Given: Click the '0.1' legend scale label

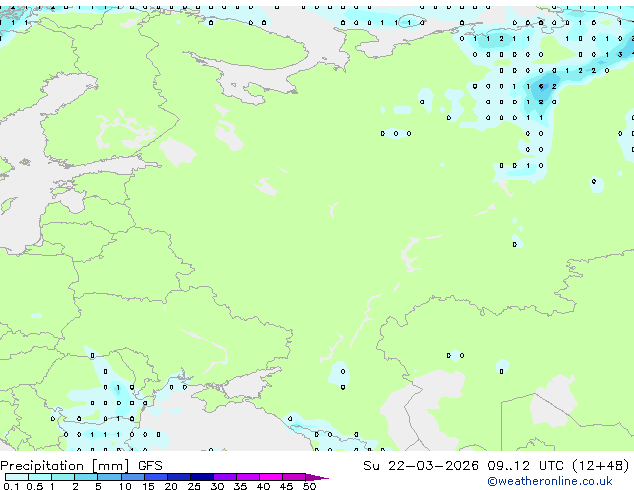Looking at the screenshot, I should coord(11,486).
